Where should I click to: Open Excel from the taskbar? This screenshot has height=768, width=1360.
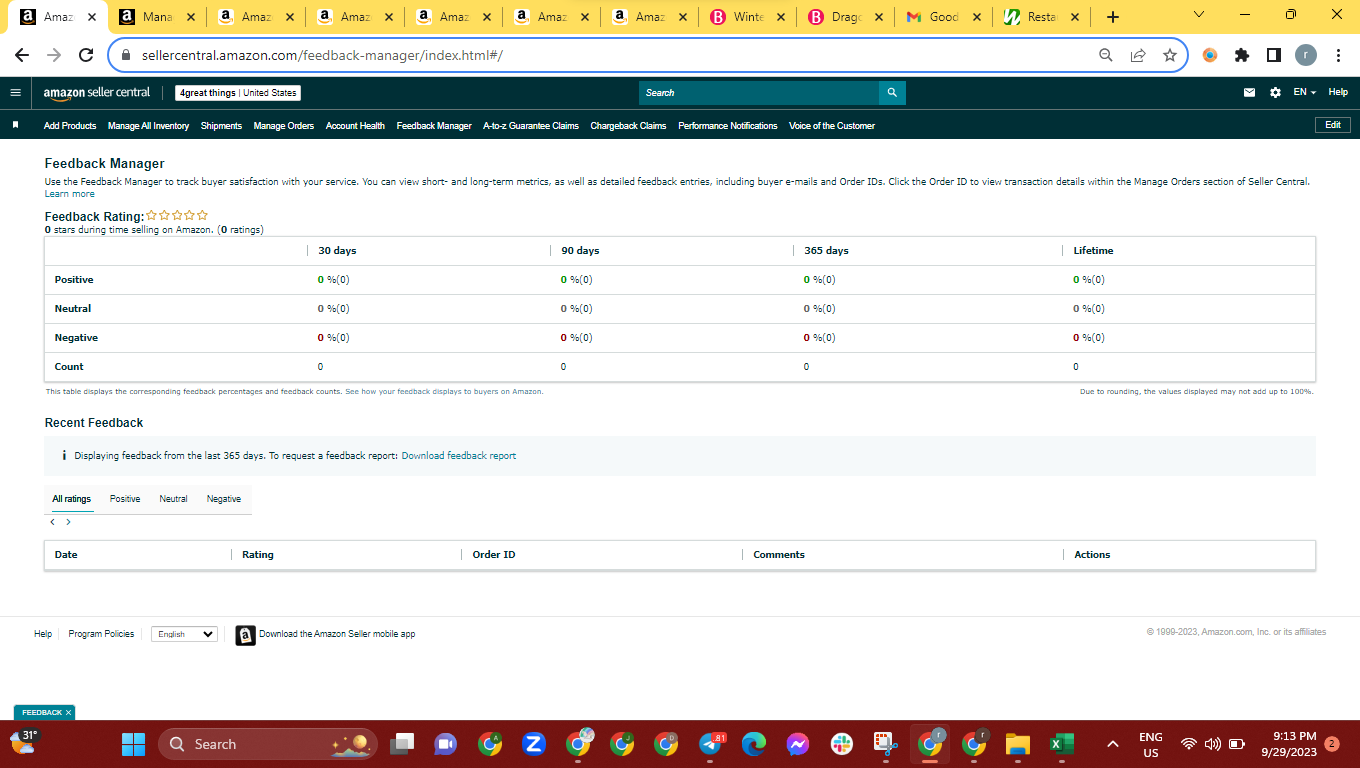tap(1061, 744)
